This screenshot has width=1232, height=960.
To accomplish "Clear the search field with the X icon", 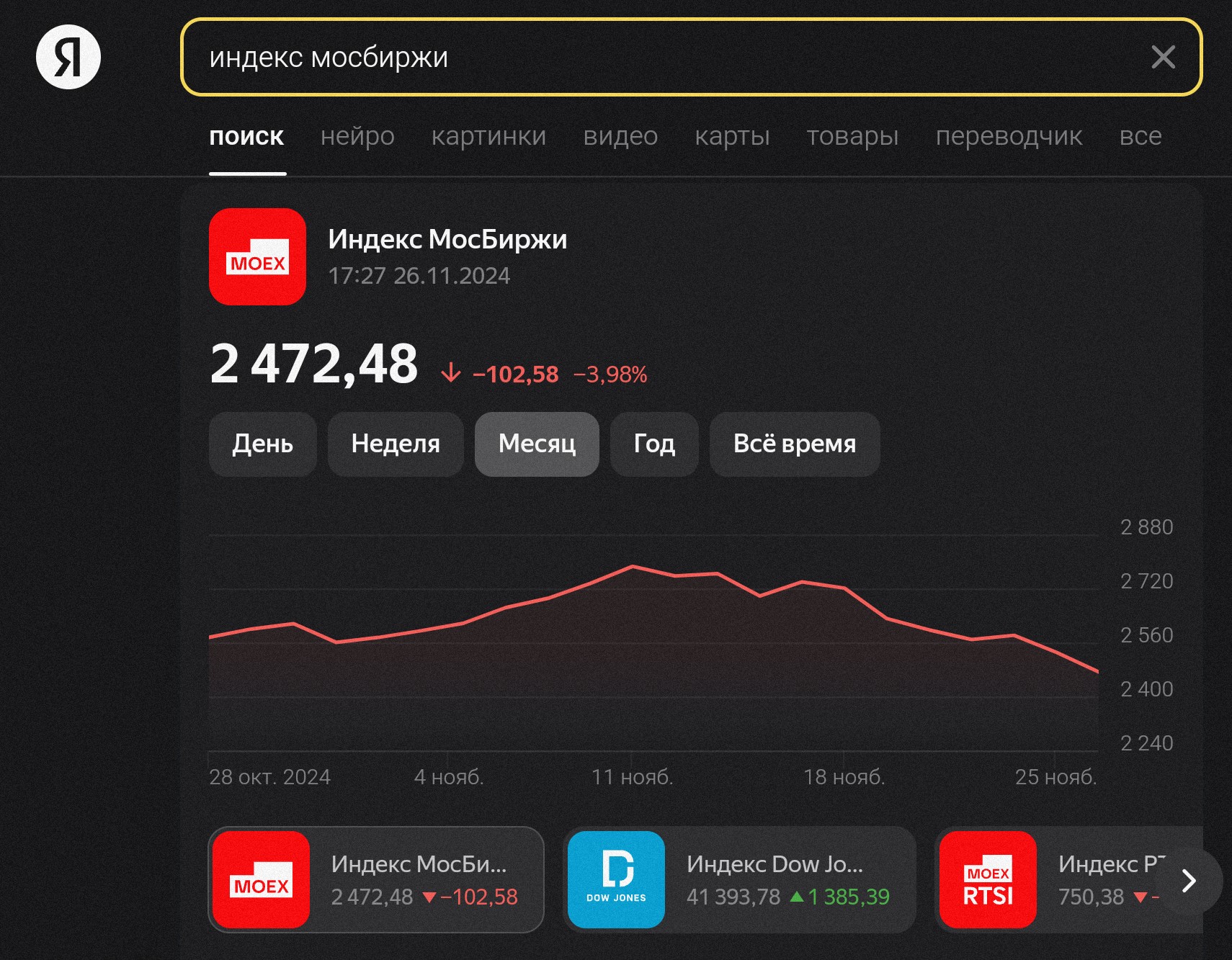I will point(1163,57).
